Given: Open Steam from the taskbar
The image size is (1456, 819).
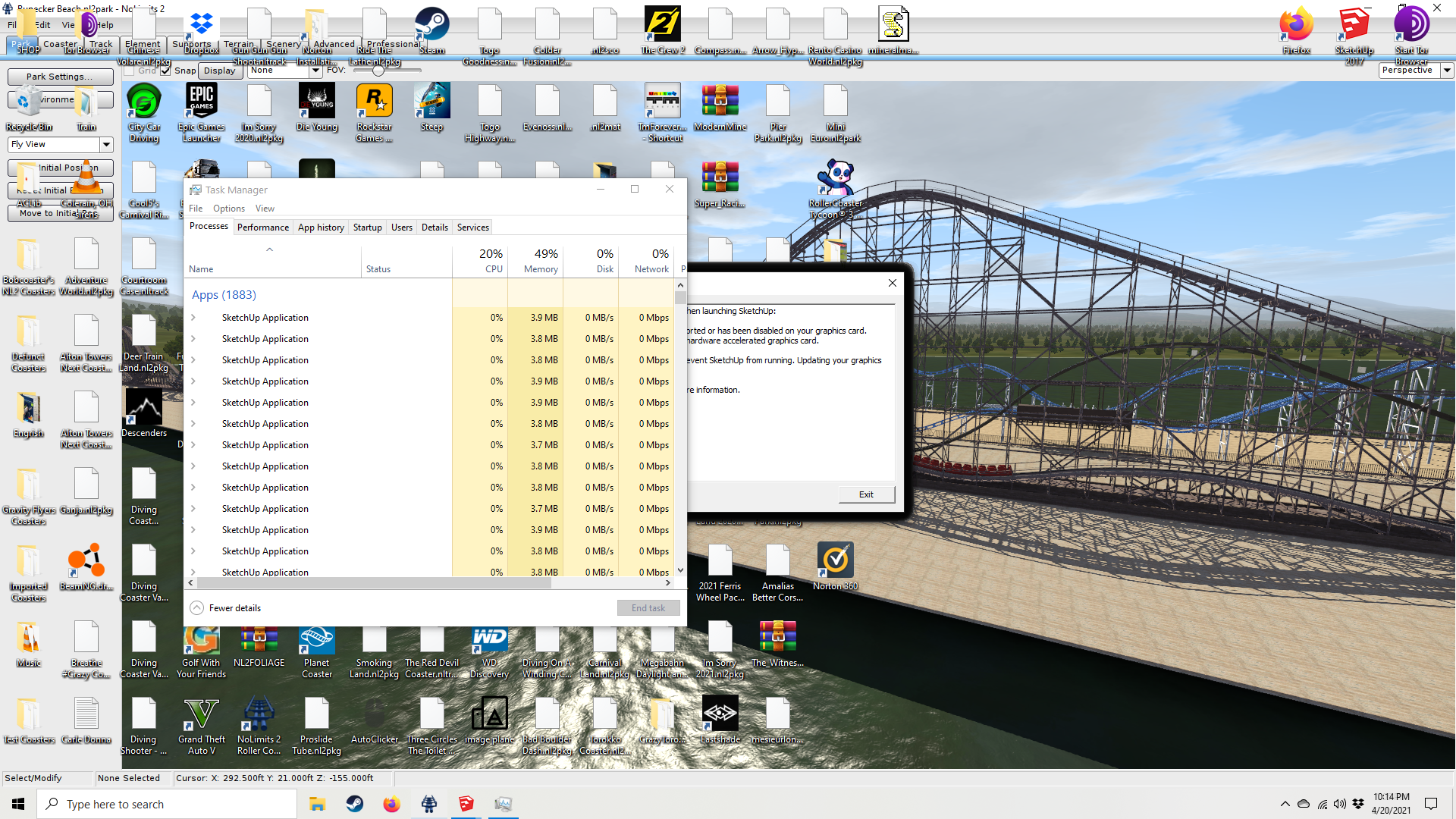Looking at the screenshot, I should click(x=354, y=804).
